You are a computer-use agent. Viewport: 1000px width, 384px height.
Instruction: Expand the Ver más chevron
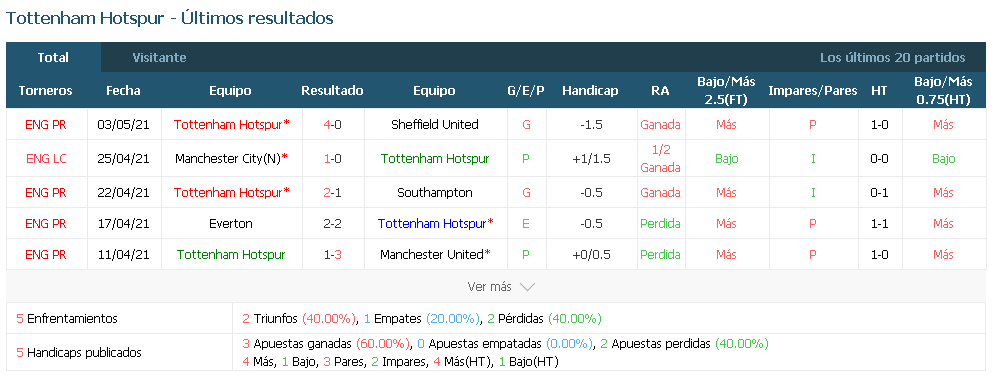526,287
